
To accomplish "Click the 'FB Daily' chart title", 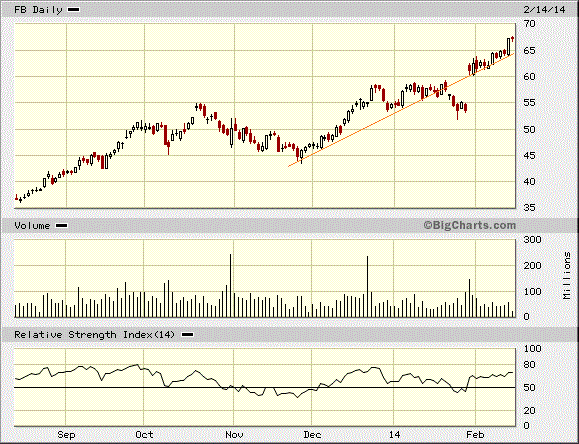I will tap(38, 10).
